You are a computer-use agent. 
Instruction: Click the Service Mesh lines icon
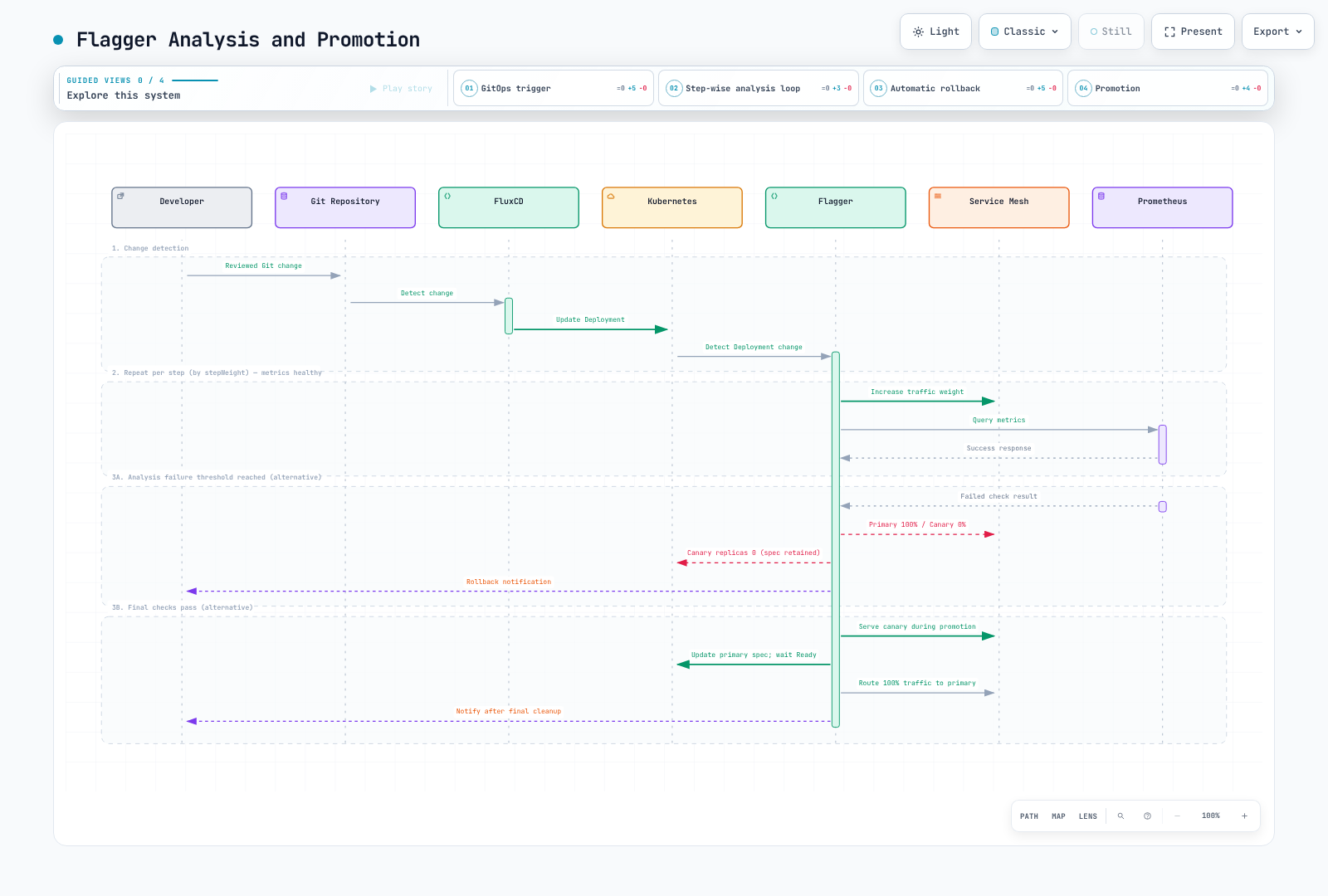[938, 197]
